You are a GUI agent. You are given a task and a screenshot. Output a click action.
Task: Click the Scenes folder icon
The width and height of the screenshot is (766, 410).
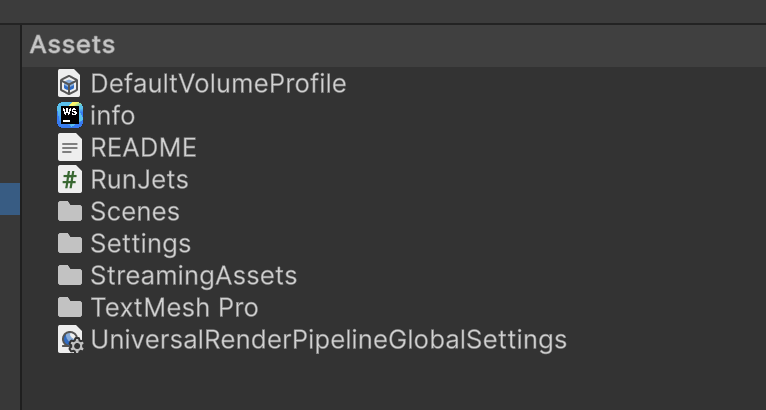pos(69,212)
